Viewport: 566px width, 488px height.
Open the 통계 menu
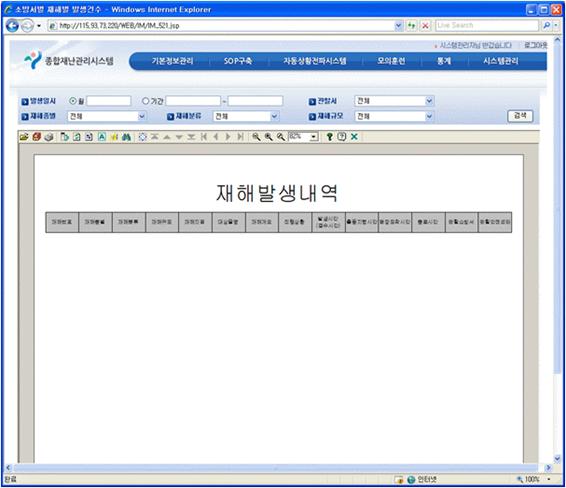pyautogui.click(x=444, y=61)
